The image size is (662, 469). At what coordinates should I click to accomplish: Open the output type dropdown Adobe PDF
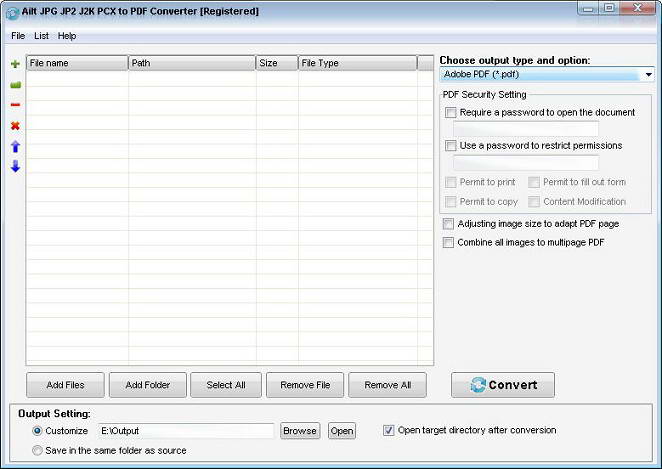point(547,74)
